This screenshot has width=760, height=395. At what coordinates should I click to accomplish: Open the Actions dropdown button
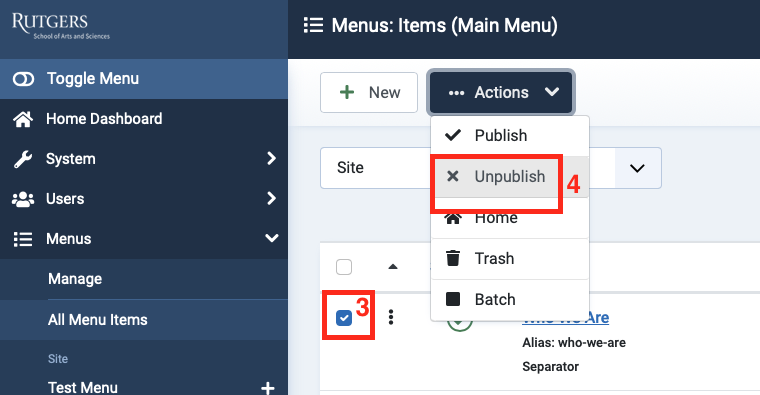pos(501,93)
